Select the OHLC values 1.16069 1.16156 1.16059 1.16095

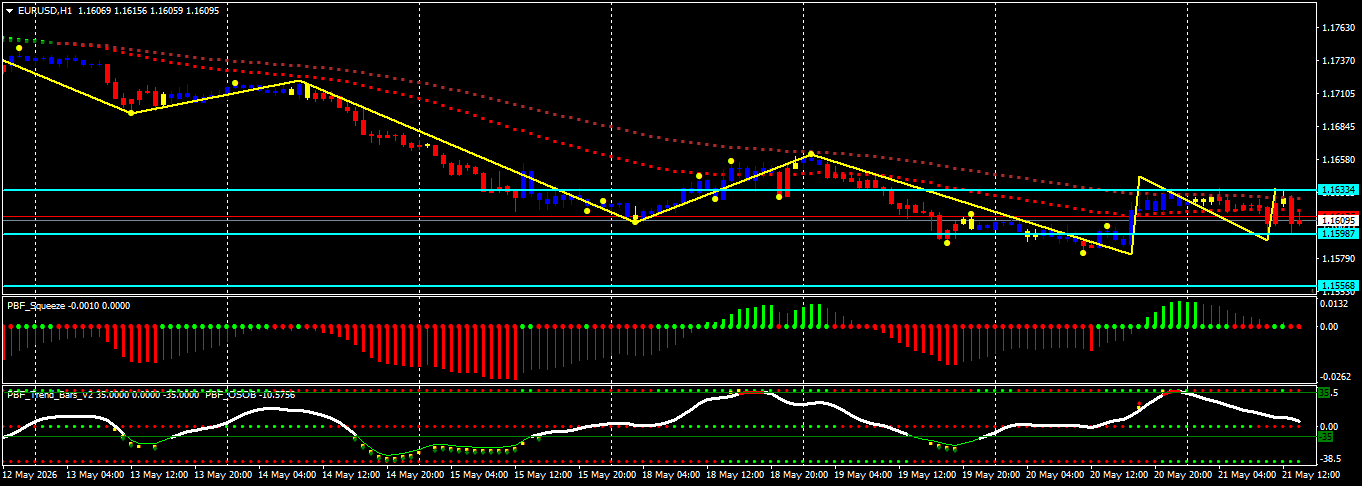coord(148,9)
